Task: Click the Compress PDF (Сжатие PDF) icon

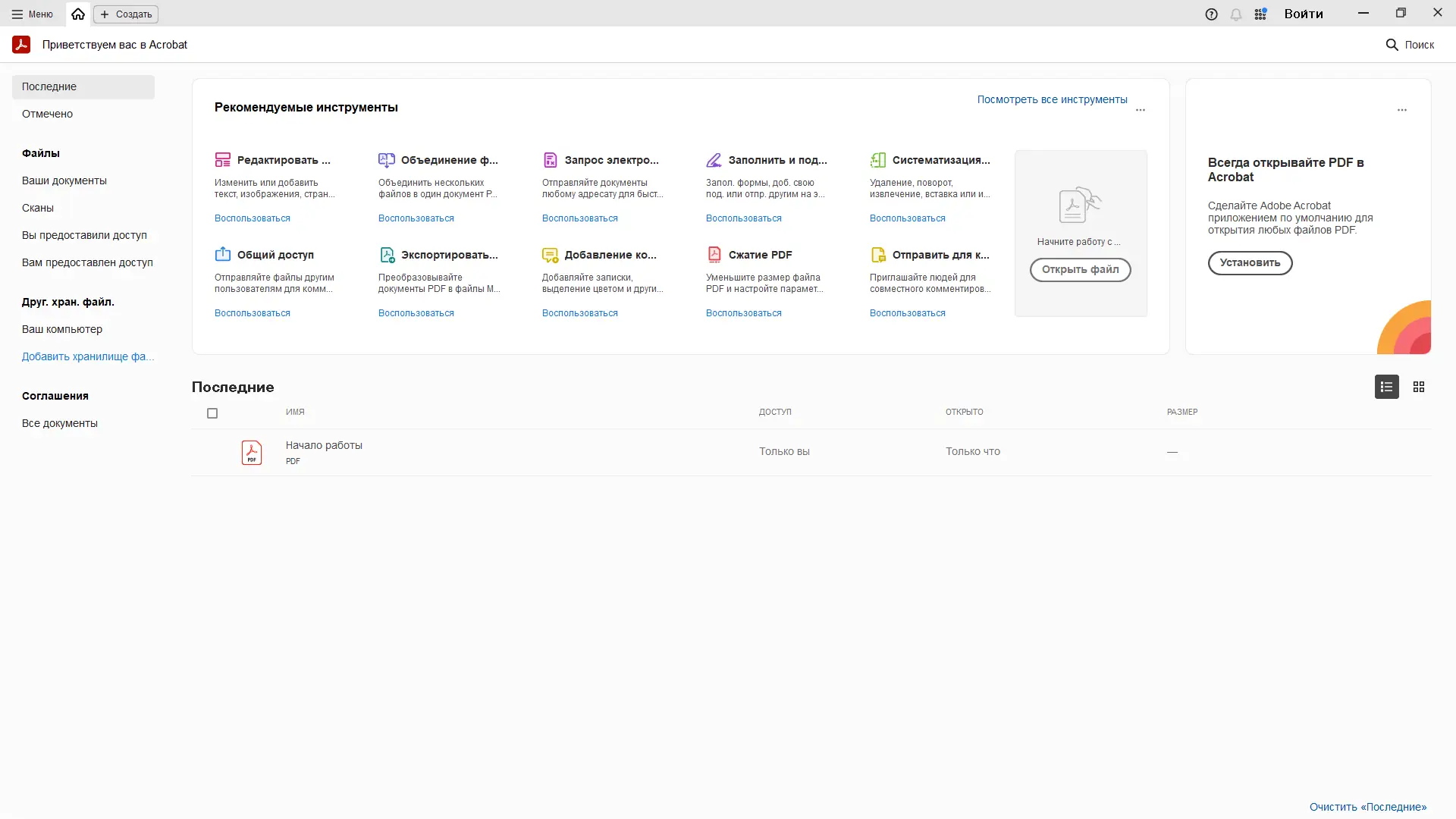Action: 714,255
